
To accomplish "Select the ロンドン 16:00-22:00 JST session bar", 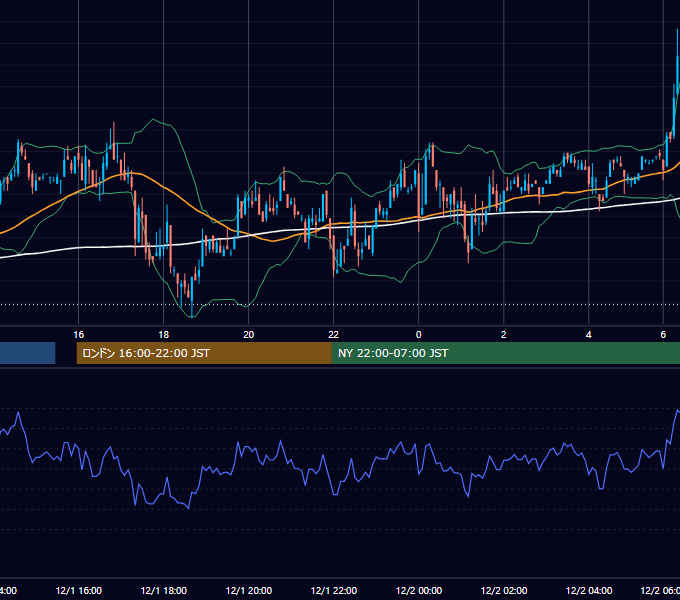I will pos(204,353).
